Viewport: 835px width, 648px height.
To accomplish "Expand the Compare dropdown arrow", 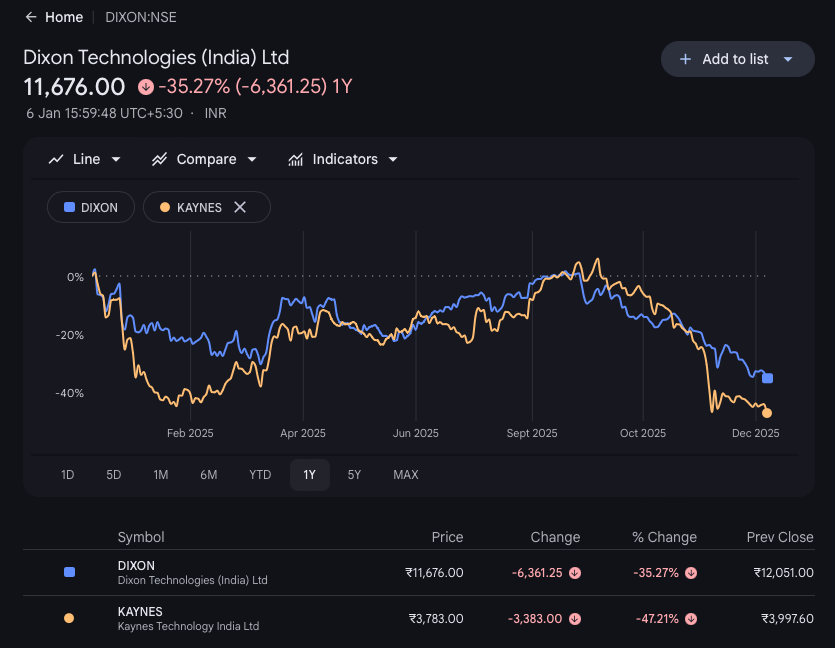I will tap(252, 159).
